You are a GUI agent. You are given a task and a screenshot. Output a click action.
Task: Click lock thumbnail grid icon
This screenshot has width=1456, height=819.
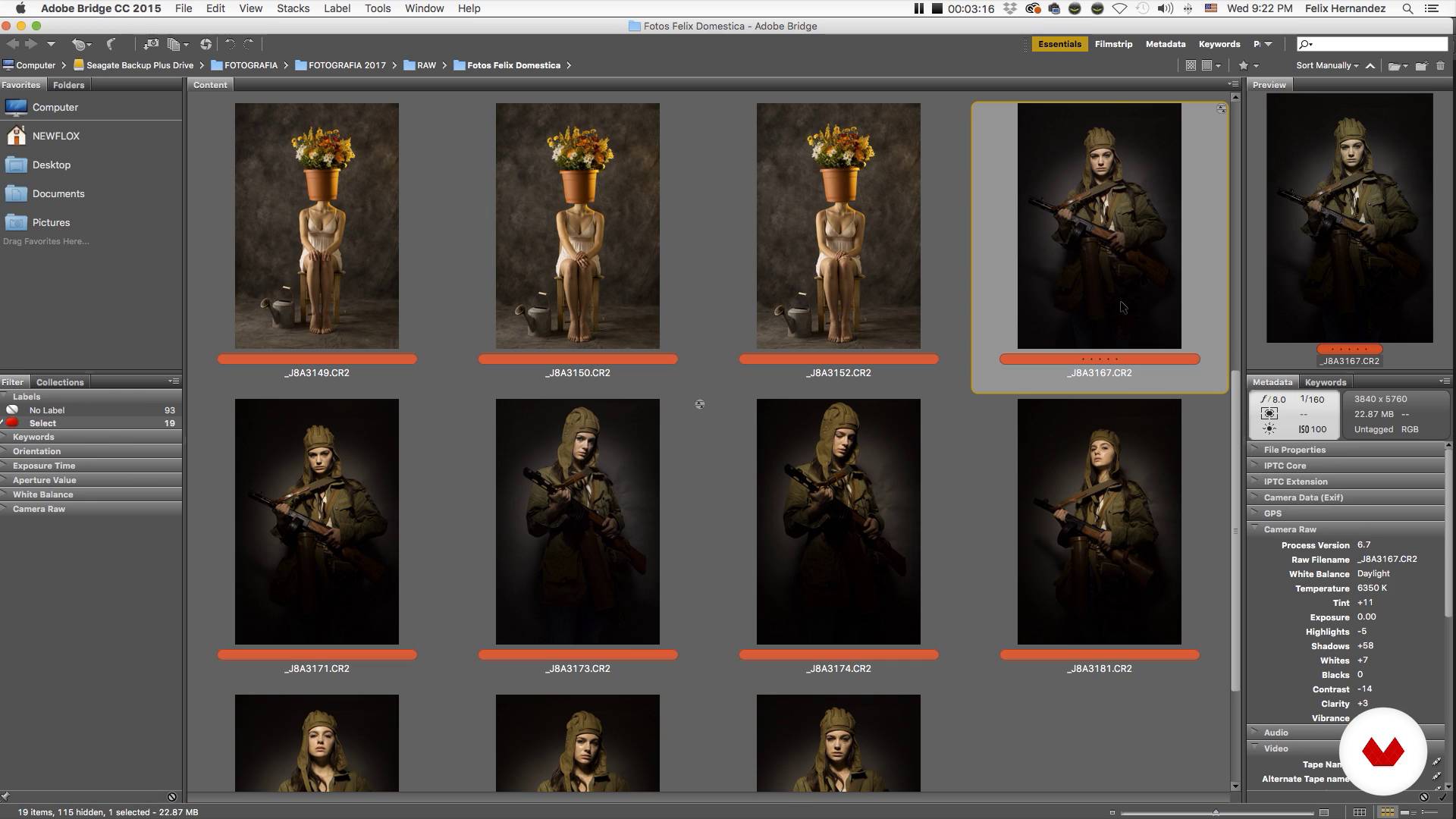point(1359,812)
